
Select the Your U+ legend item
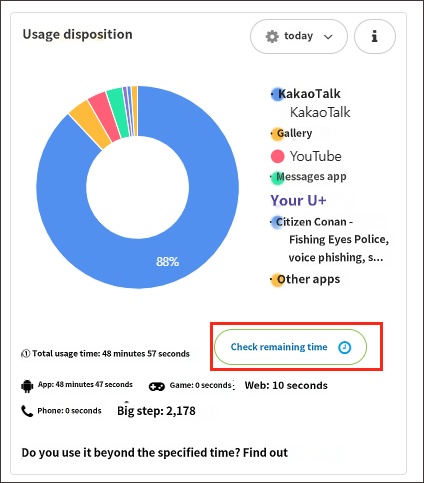(x=298, y=200)
